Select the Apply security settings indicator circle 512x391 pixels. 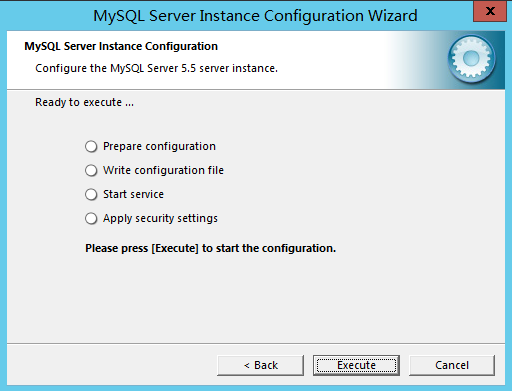(91, 219)
